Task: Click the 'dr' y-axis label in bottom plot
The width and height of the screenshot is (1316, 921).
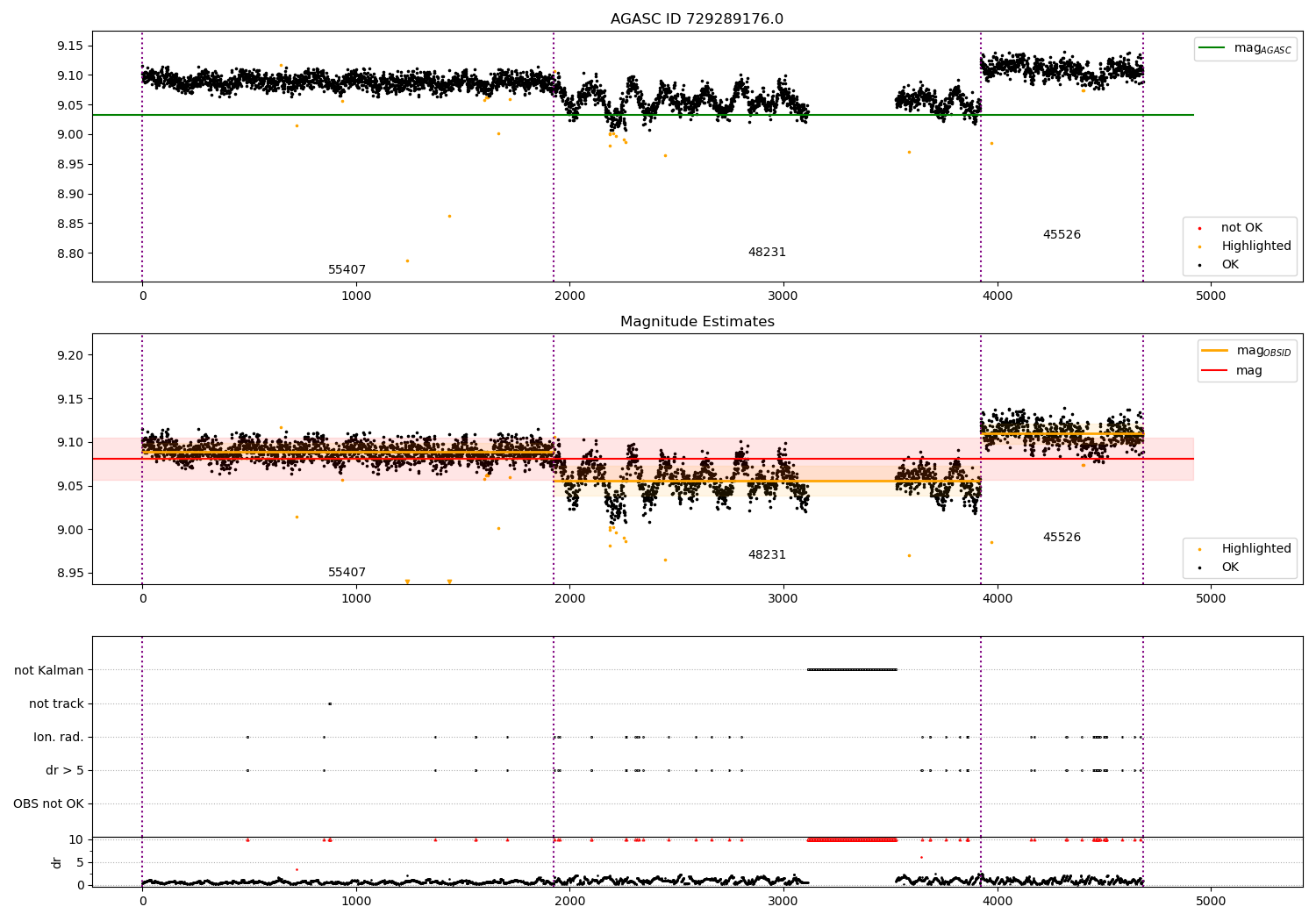Action: point(57,863)
